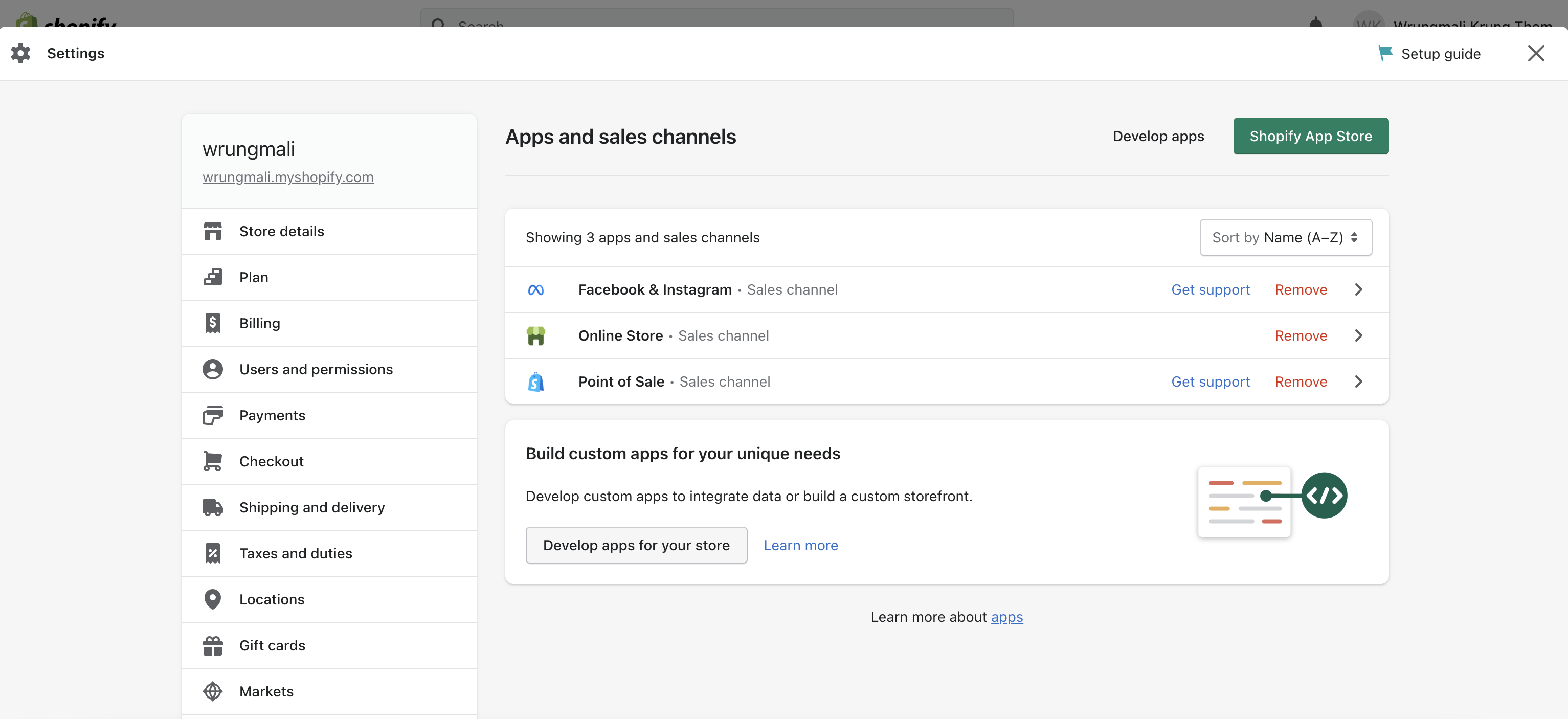Viewport: 1568px width, 719px height.
Task: Click the Facebook & Instagram app name
Action: tap(655, 290)
